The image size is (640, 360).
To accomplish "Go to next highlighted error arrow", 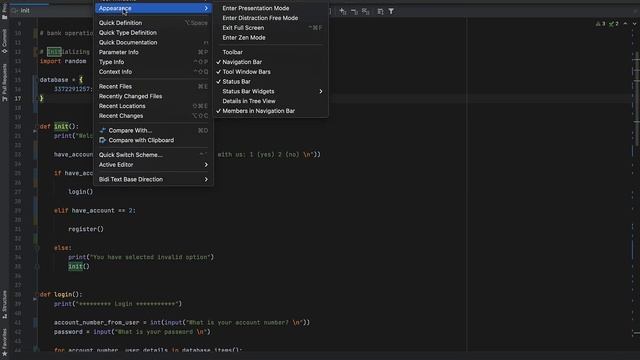I will pyautogui.click(x=634, y=24).
